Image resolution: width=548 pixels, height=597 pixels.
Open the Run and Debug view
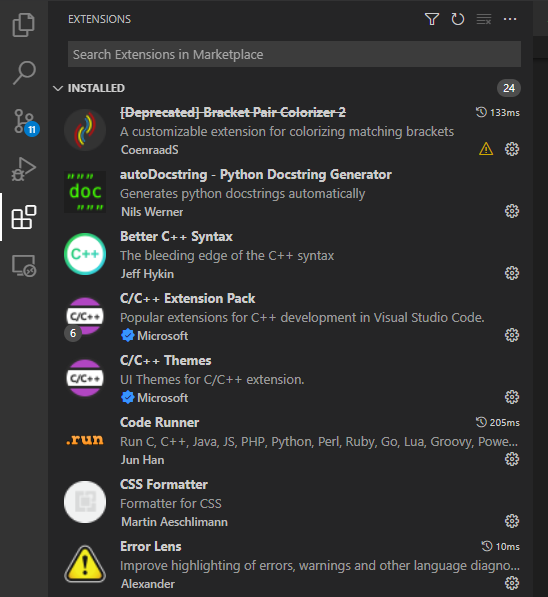(x=24, y=169)
